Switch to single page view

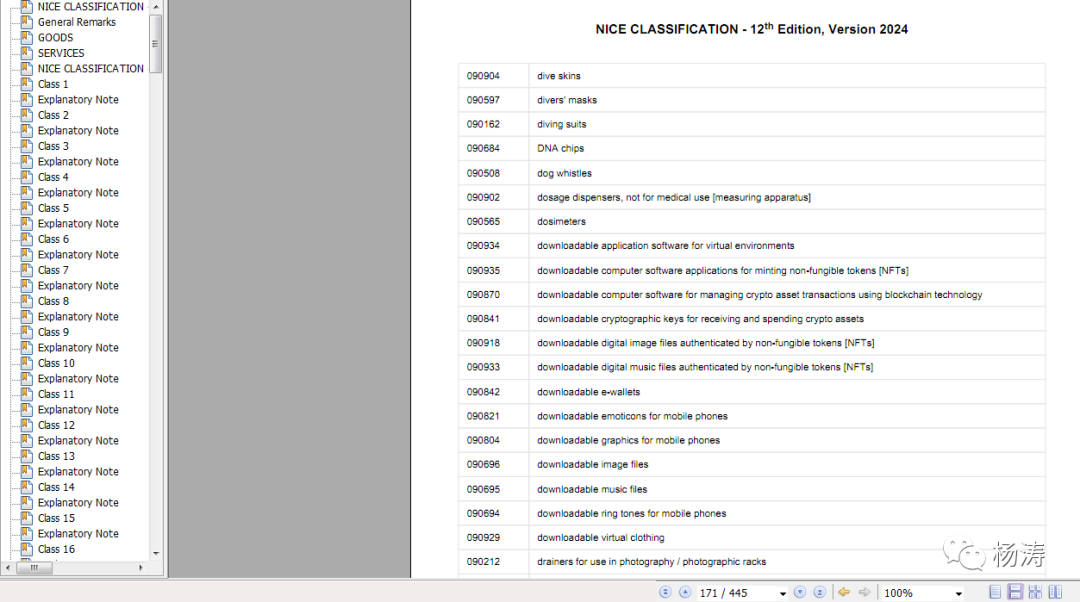point(995,592)
